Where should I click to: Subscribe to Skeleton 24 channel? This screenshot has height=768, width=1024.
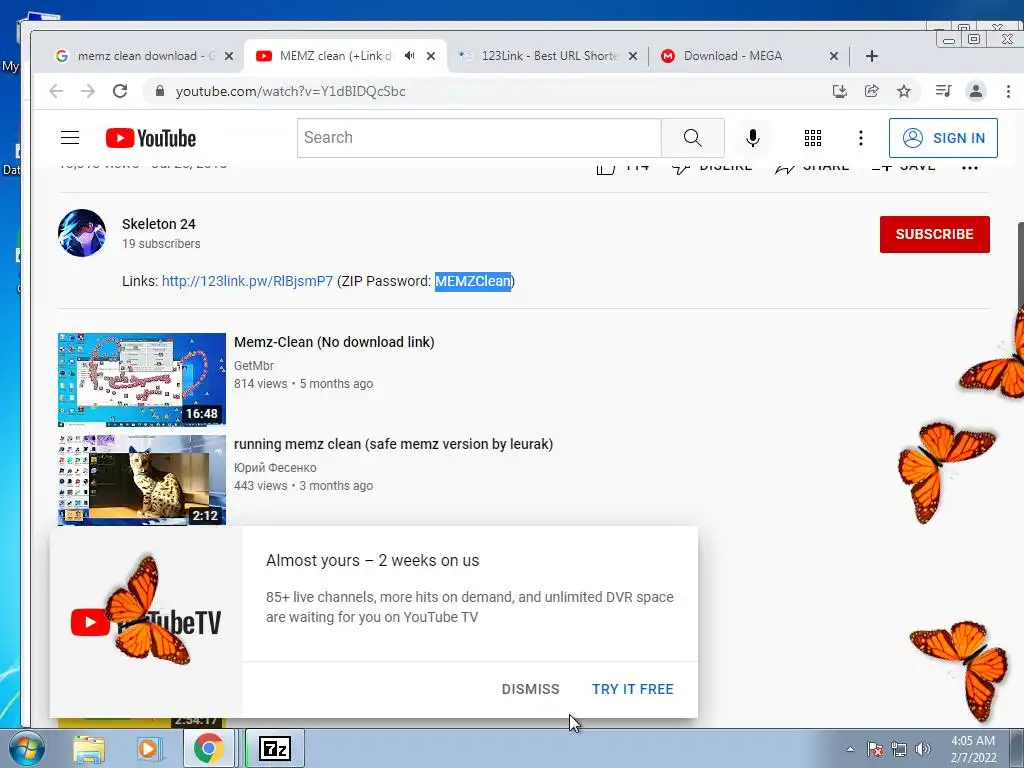click(x=935, y=234)
